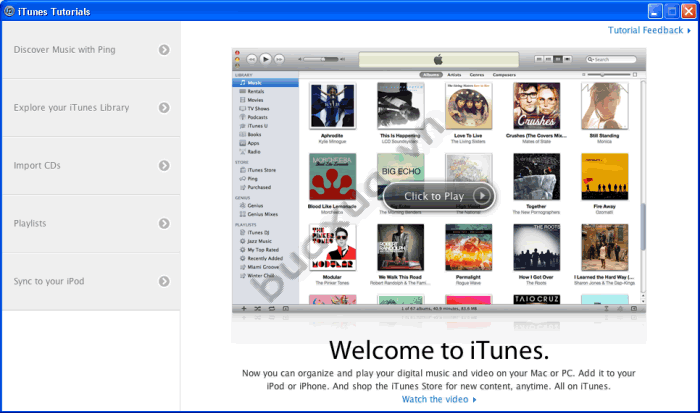Select the Genres tab in the iTunes preview
Viewport: 700px width, 413px height.
point(477,75)
